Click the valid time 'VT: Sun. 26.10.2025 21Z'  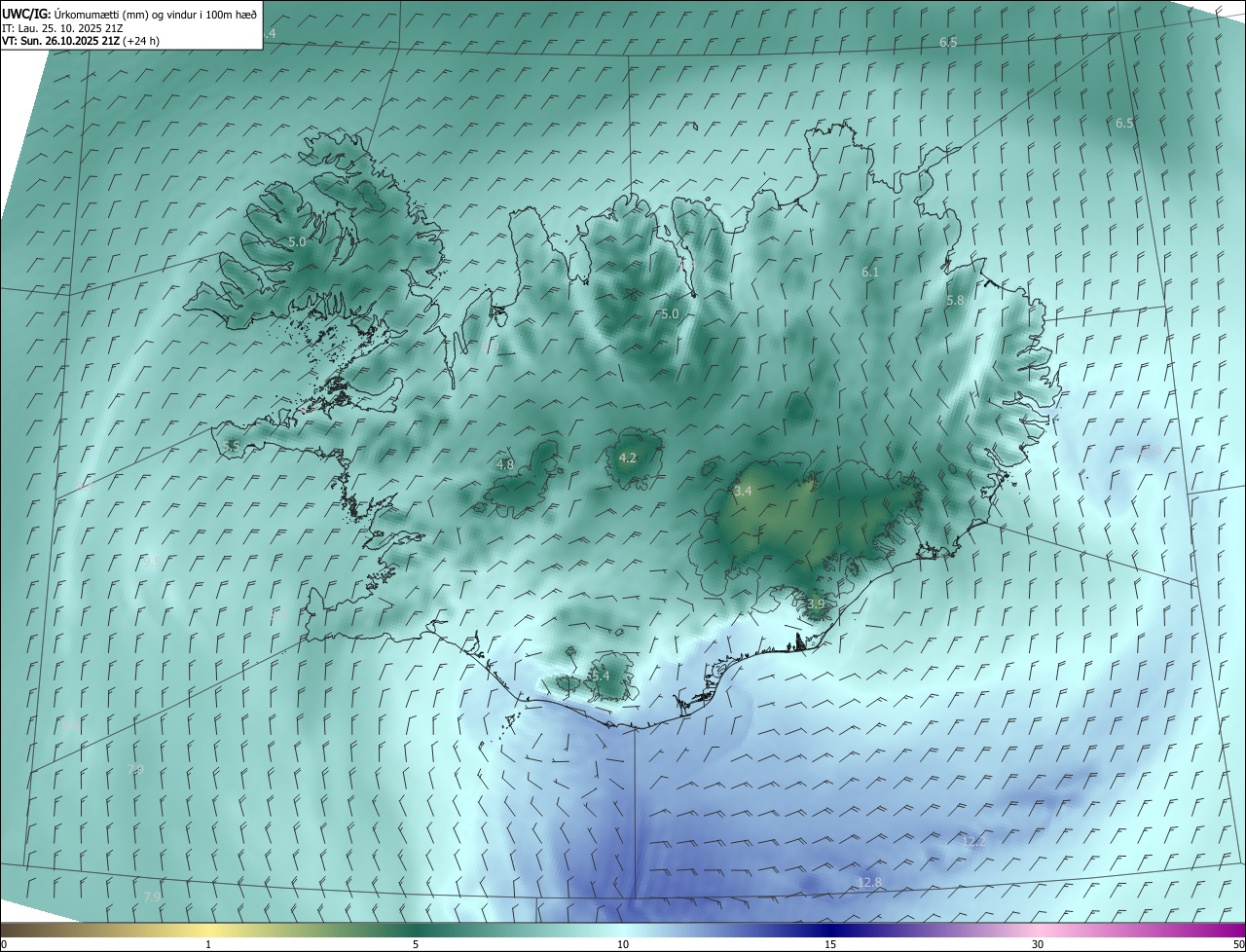[61, 41]
